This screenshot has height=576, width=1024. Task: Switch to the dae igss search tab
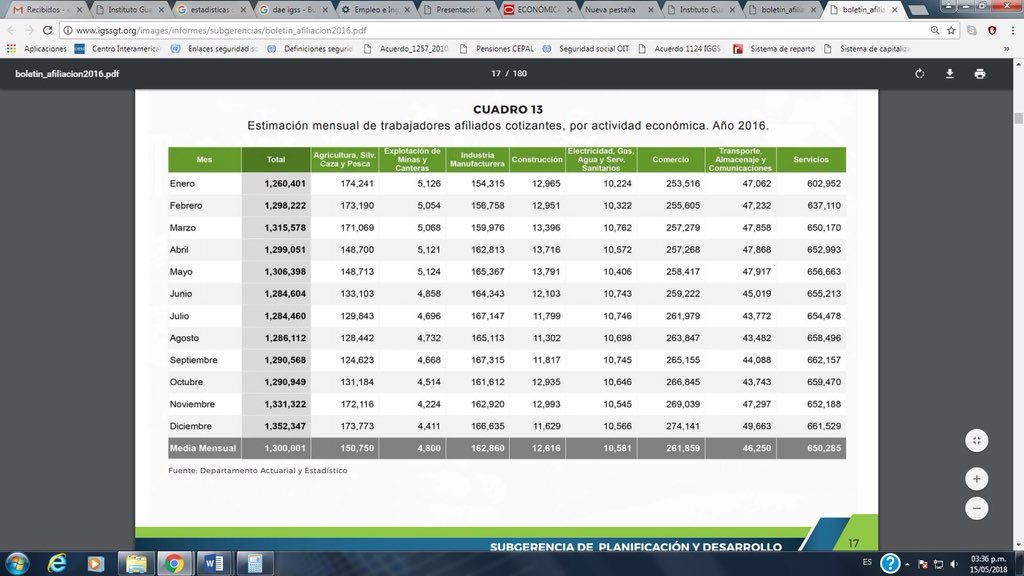pyautogui.click(x=293, y=10)
